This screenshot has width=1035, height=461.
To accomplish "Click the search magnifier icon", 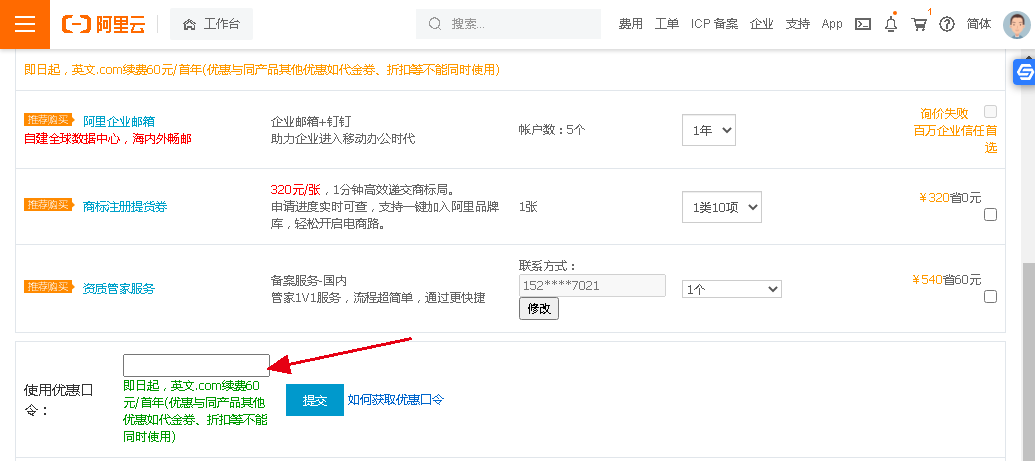I will (x=434, y=24).
